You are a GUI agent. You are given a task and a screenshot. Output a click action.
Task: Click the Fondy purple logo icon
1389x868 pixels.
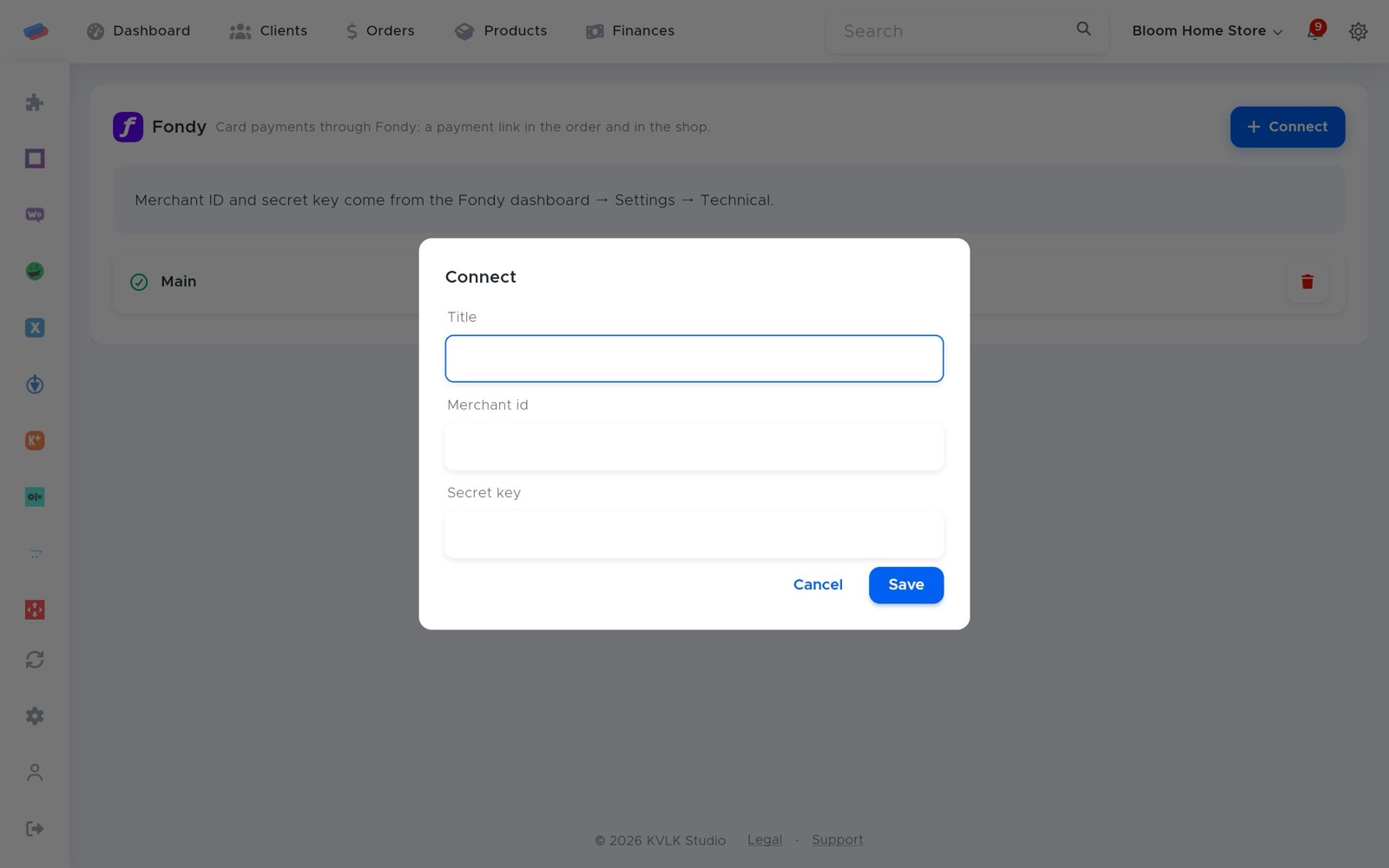[128, 127]
